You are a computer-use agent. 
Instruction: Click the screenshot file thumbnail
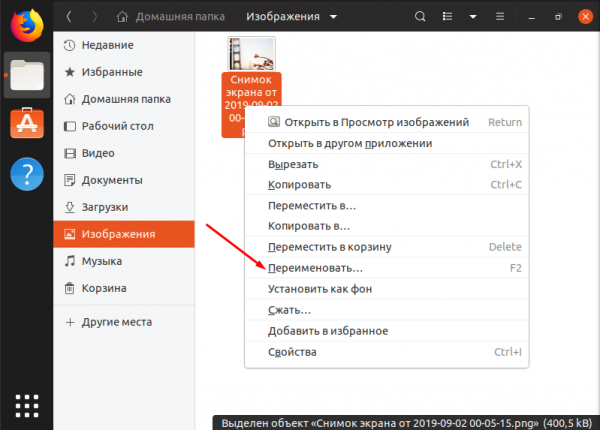[251, 54]
